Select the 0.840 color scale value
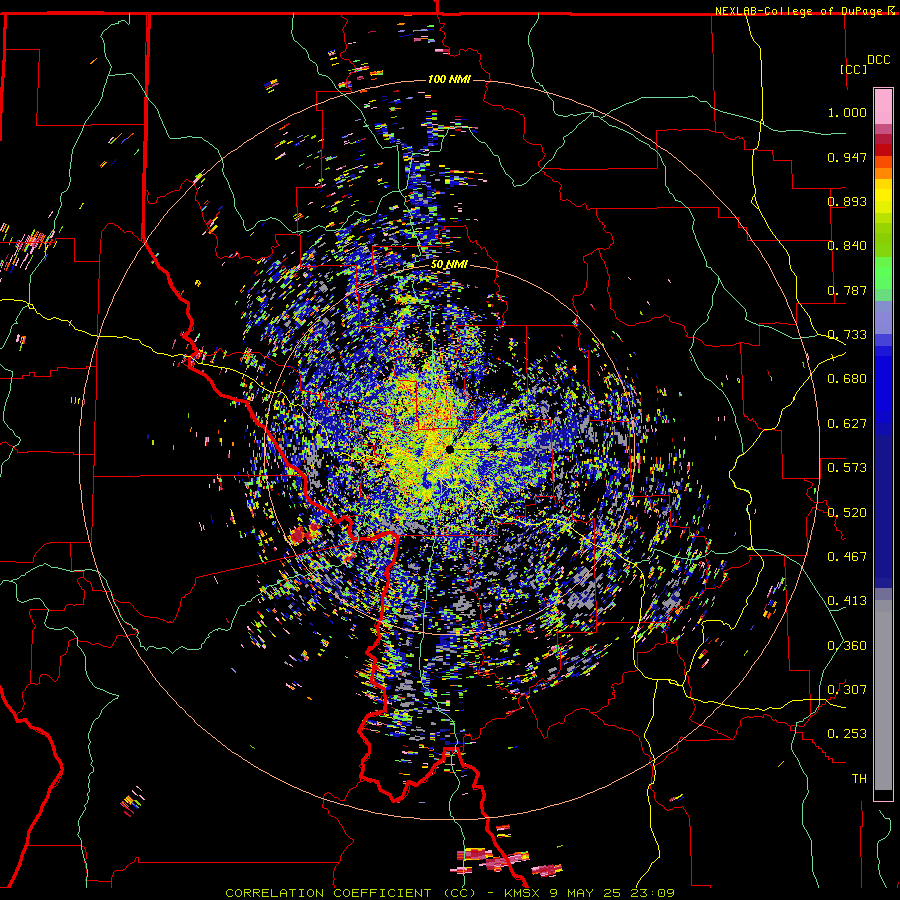 point(847,246)
